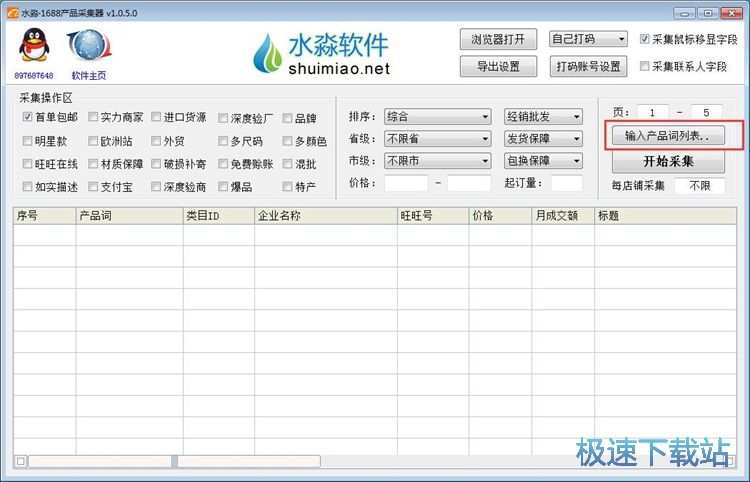This screenshot has height=482, width=750.
Task: Open the 省级 dropdown showing 不限省
Action: (x=437, y=139)
